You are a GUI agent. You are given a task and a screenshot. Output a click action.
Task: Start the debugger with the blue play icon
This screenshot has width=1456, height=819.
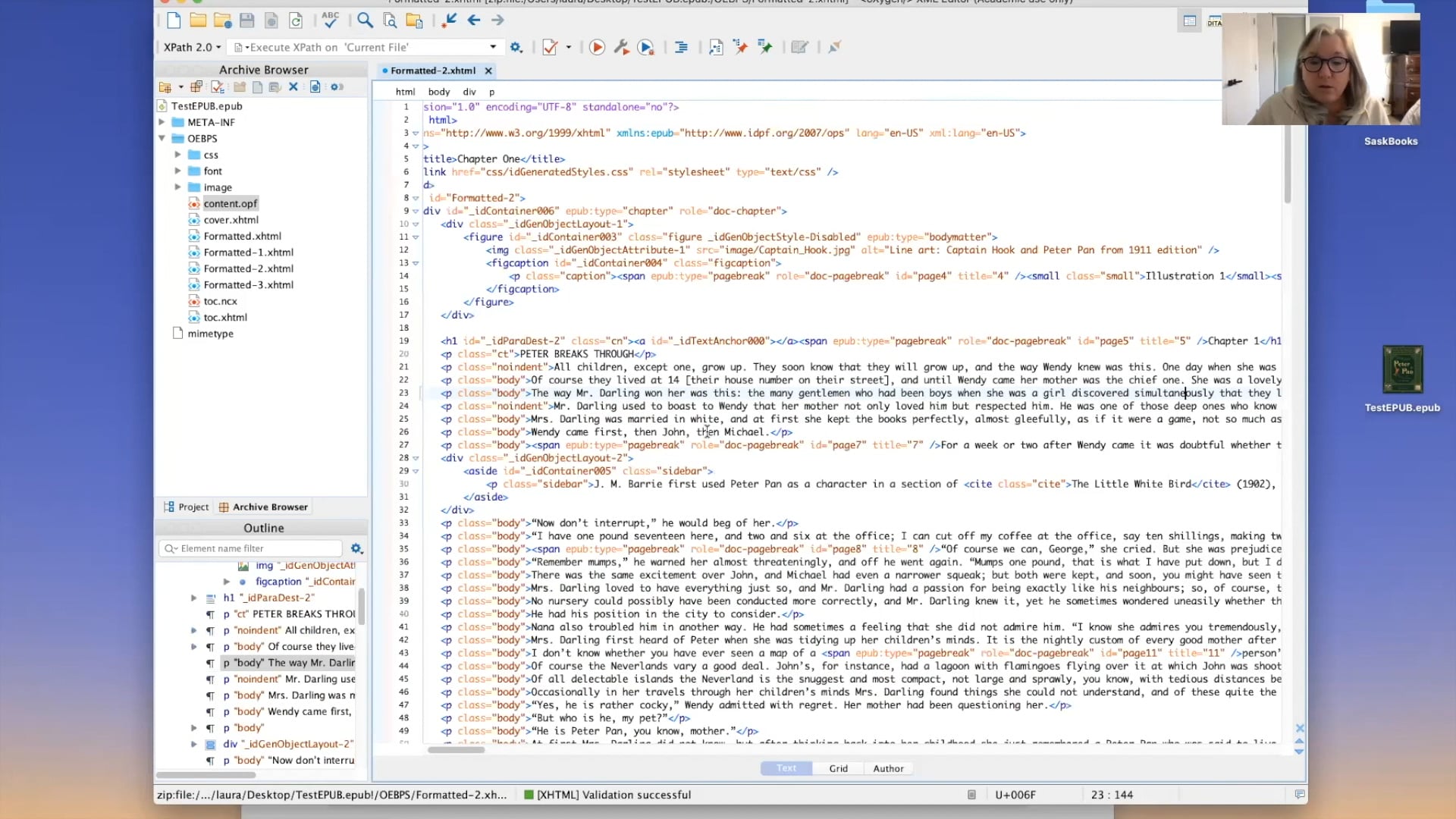coord(646,46)
